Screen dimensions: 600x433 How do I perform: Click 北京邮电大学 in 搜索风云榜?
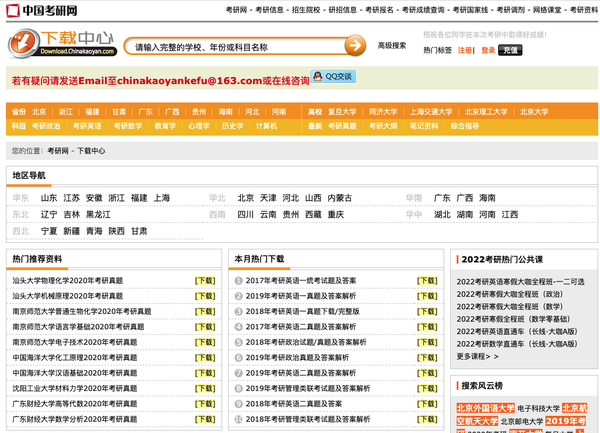click(x=522, y=421)
